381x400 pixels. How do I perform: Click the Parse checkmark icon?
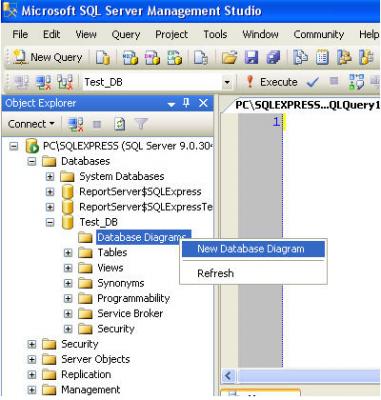pyautogui.click(x=313, y=82)
